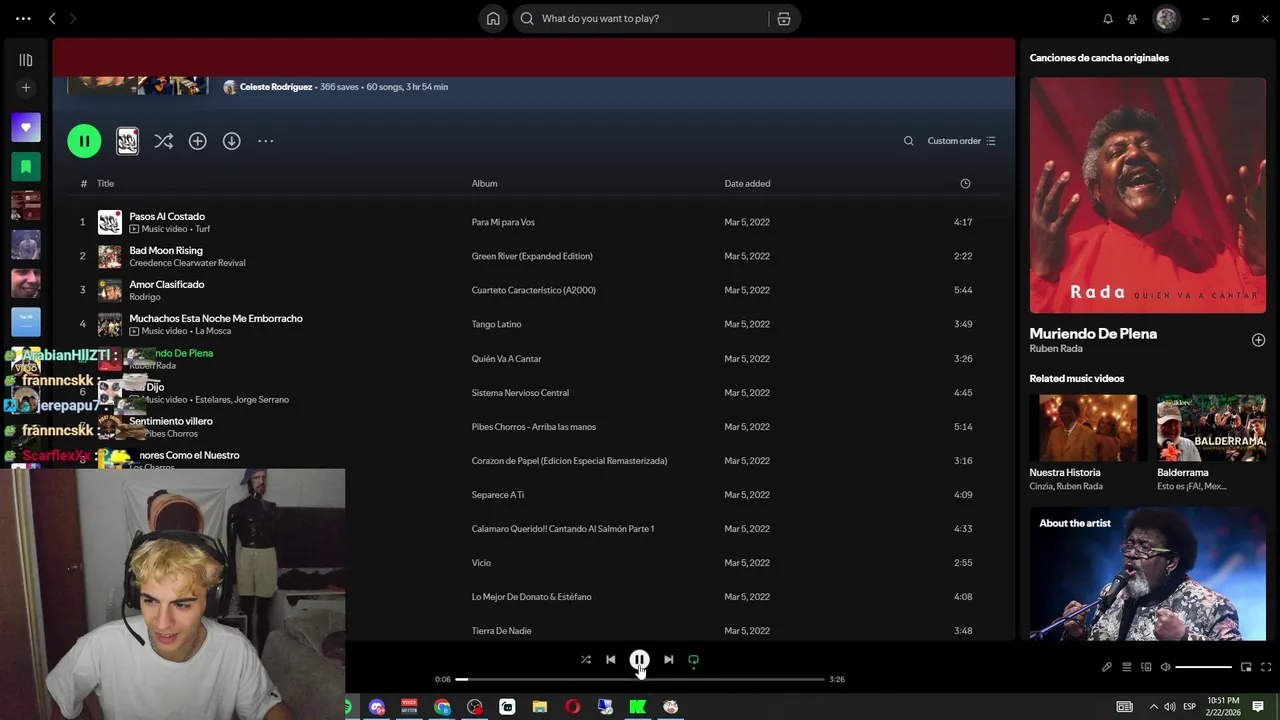Play the track Pasos Al Costado
Screen dimensions: 1280x720
pos(167,216)
